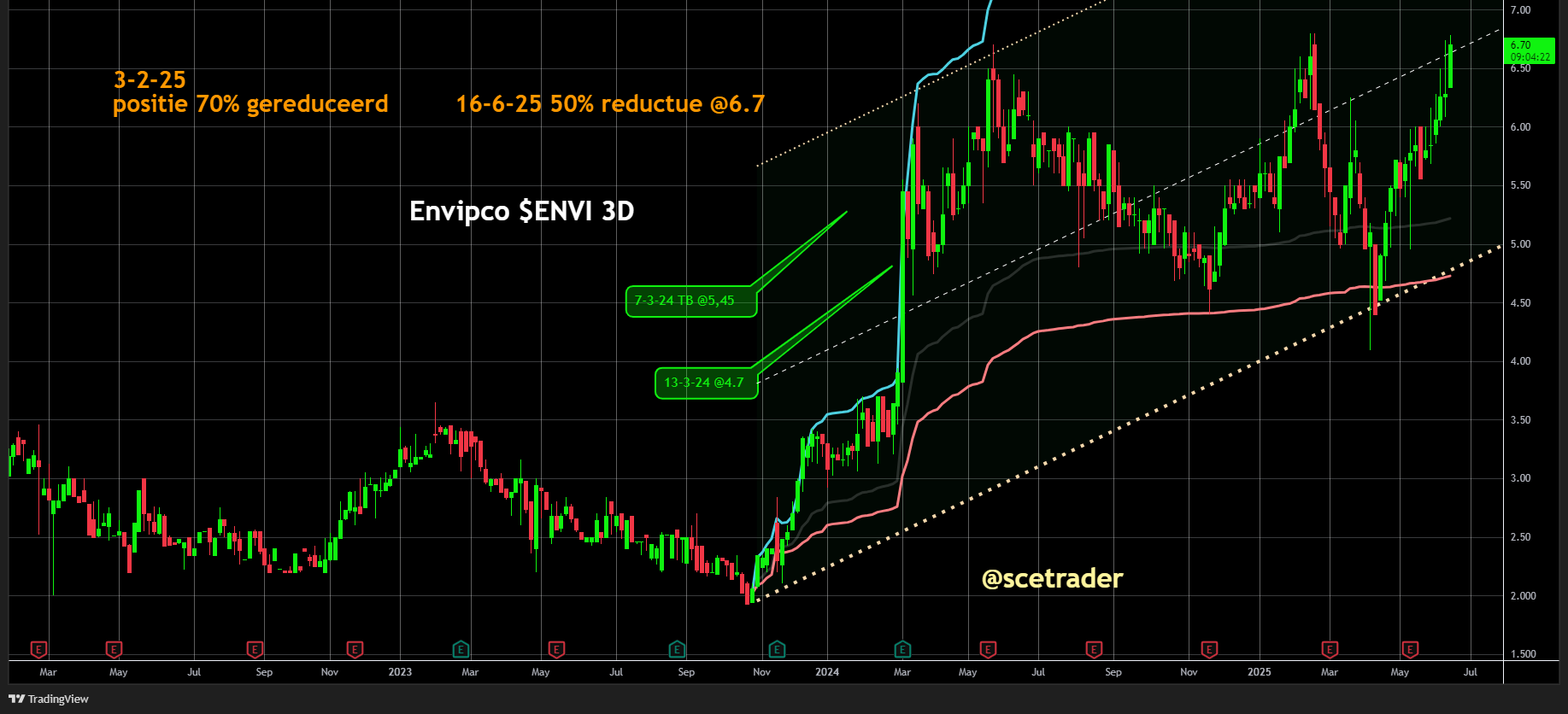
Task: Open the teal earnings marker after November 2023
Action: click(x=777, y=650)
